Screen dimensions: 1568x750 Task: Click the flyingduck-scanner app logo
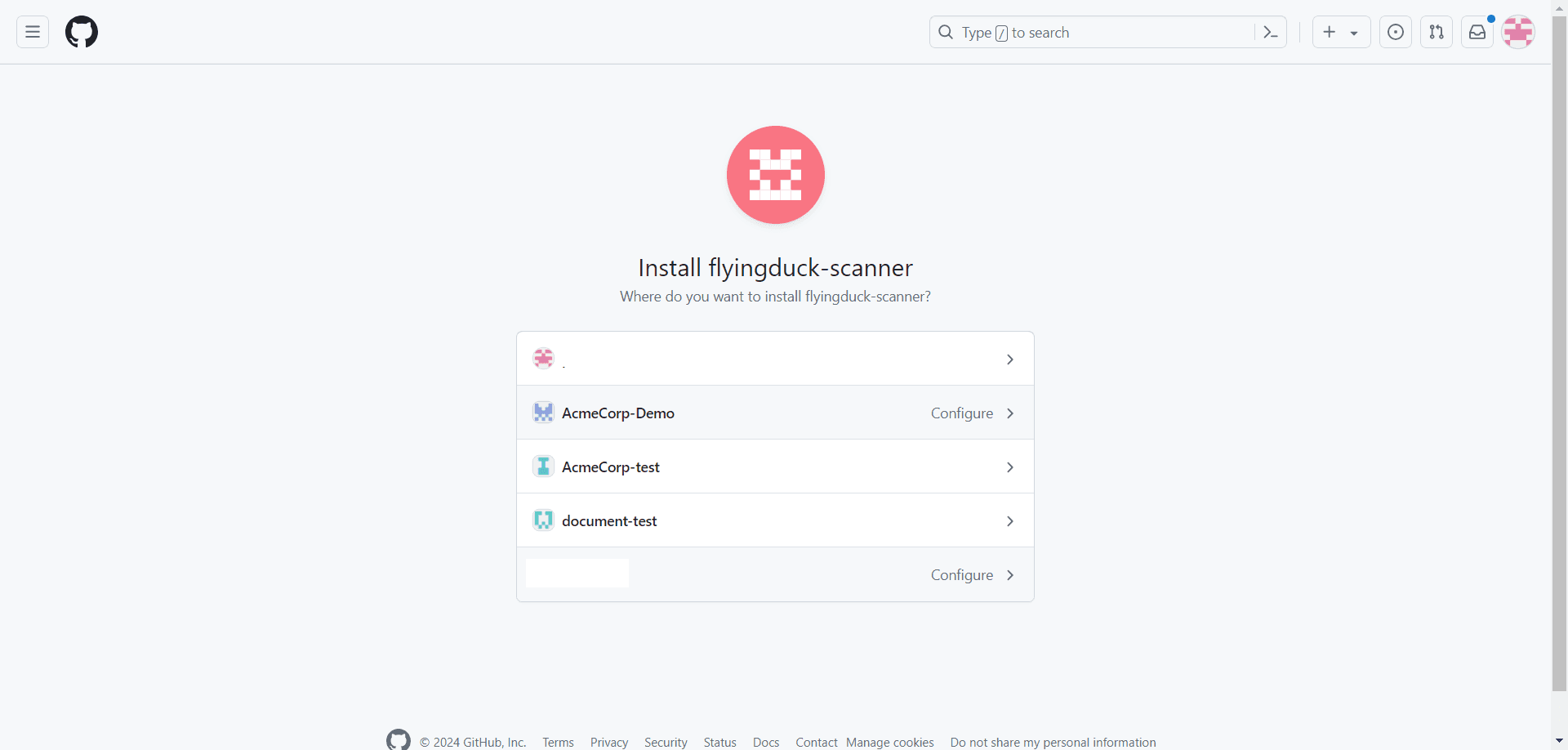[x=775, y=175]
